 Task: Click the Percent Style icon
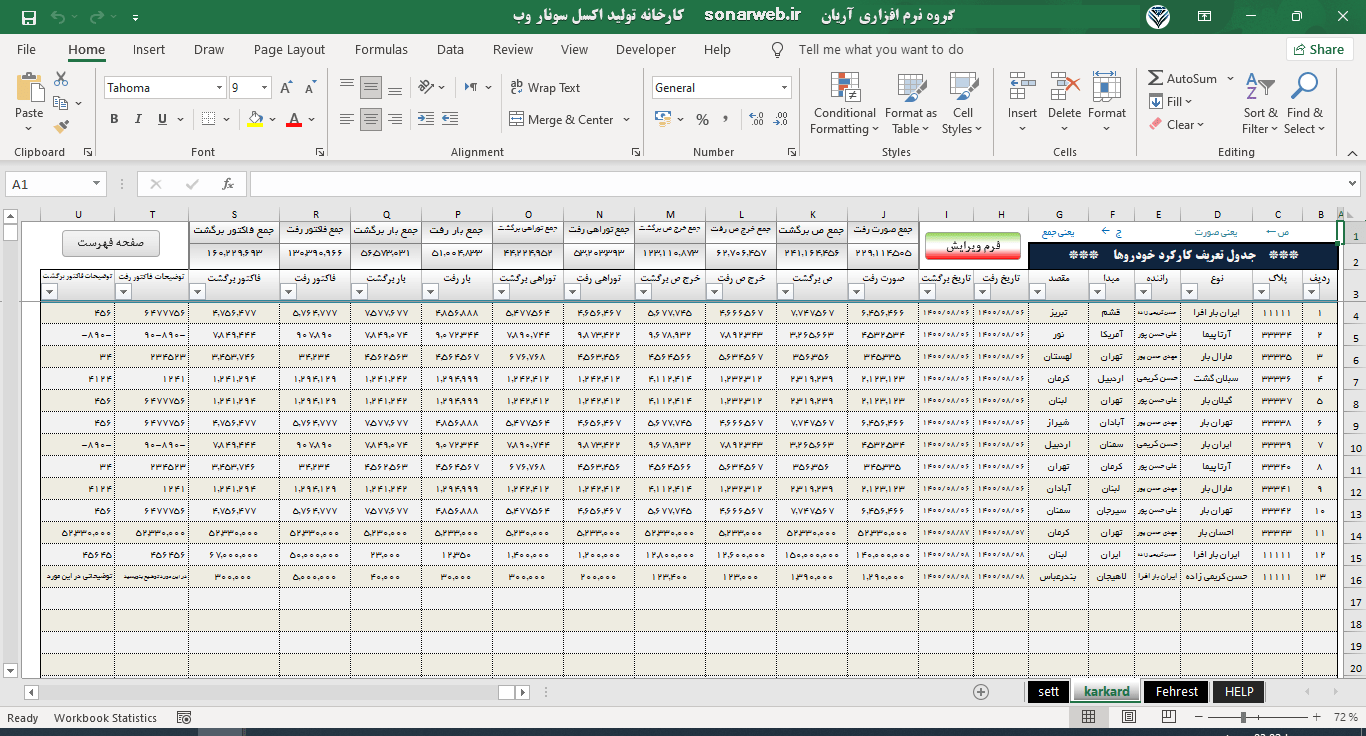point(702,119)
